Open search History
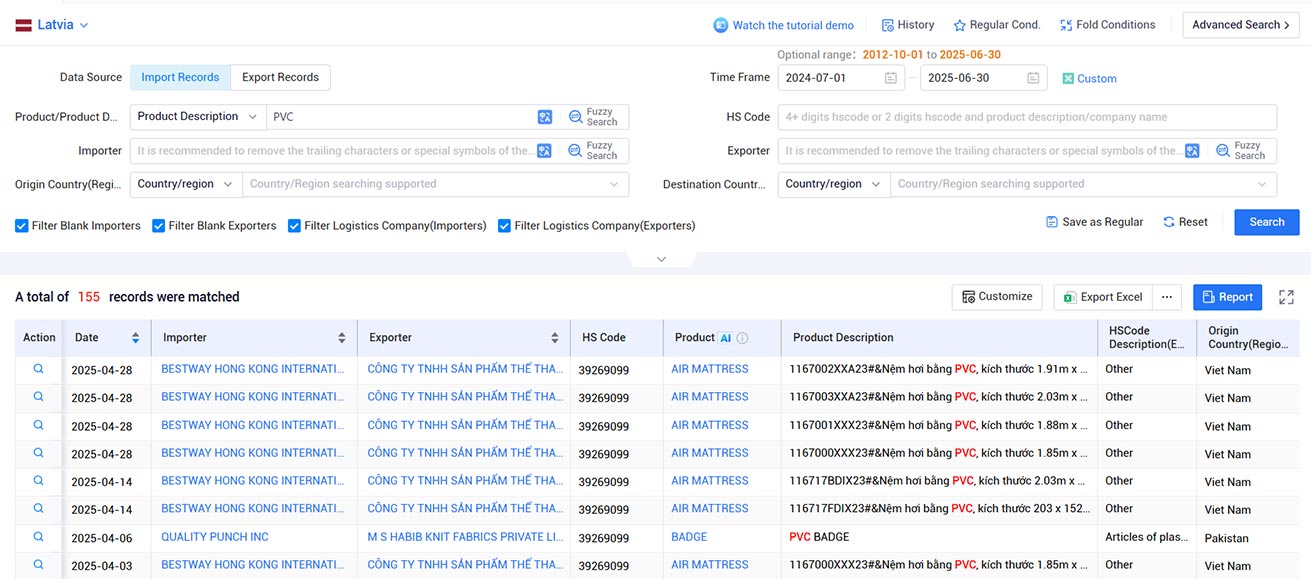 coord(908,25)
